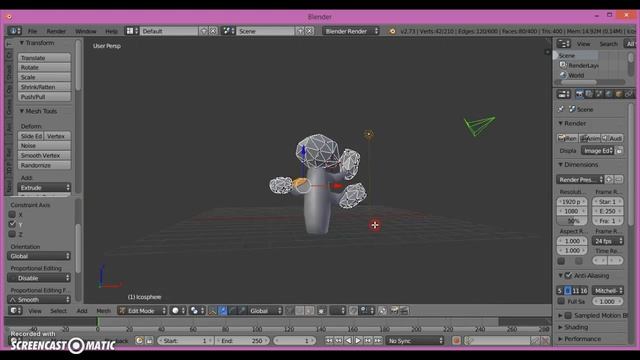Click the Shrink/Fatten button
The image size is (640, 360).
pos(44,87)
